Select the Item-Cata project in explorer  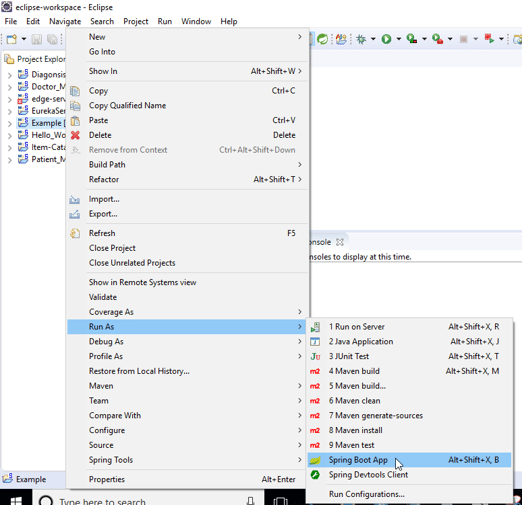coord(48,147)
